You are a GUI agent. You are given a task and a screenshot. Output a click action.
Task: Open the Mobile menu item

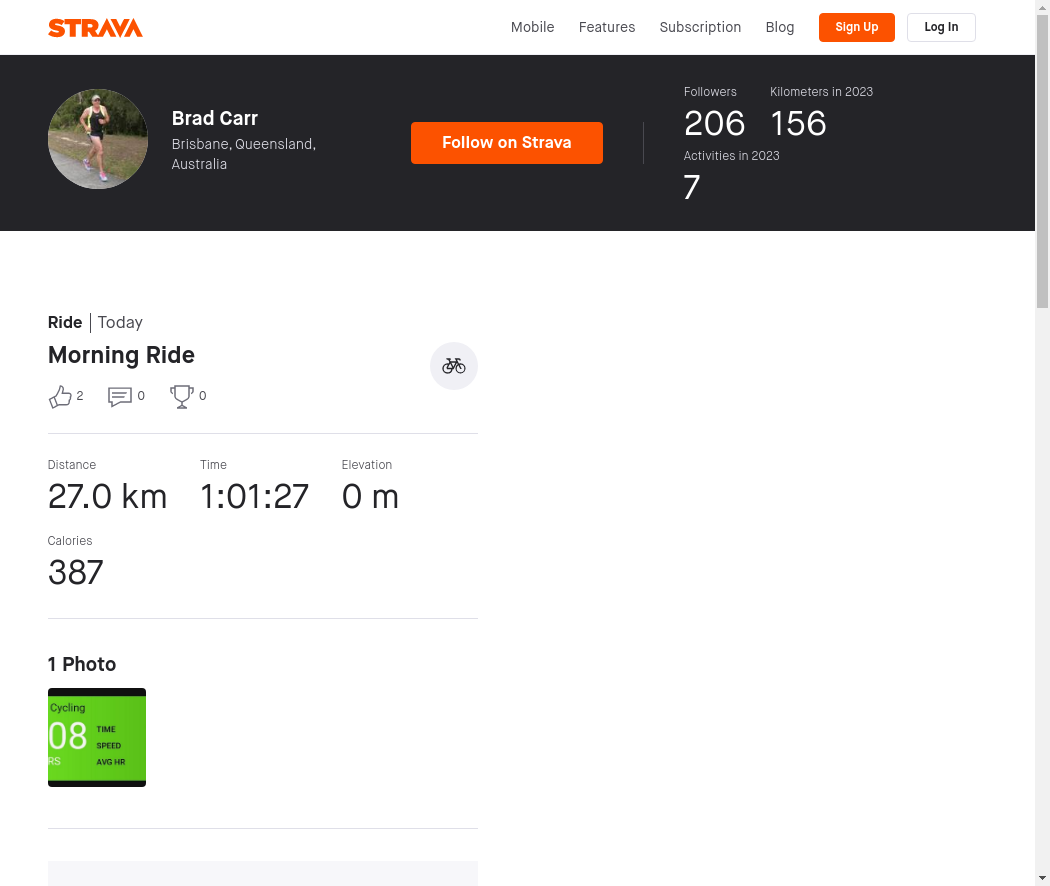(532, 27)
